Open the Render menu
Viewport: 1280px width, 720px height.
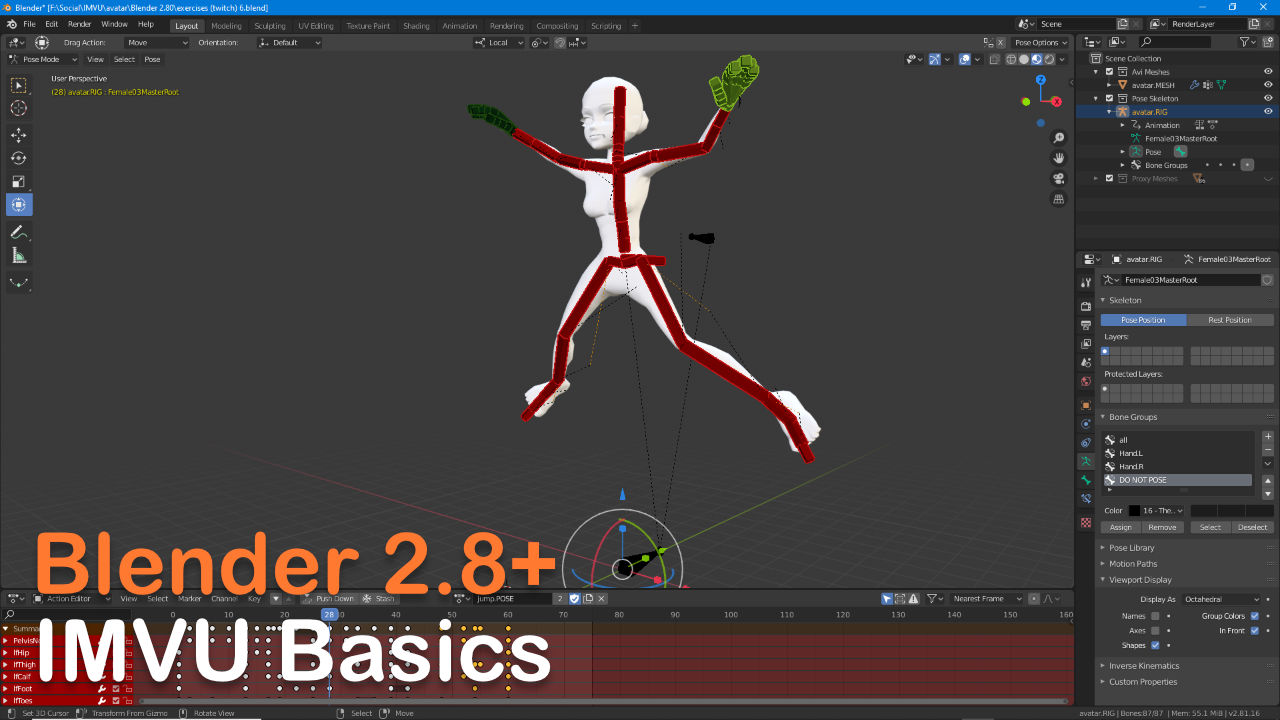pyautogui.click(x=79, y=24)
